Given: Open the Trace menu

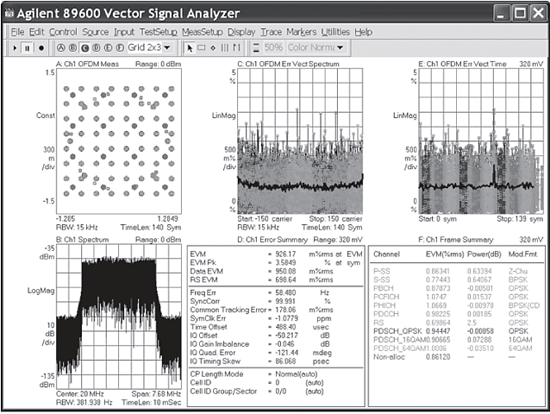Looking at the screenshot, I should [271, 32].
